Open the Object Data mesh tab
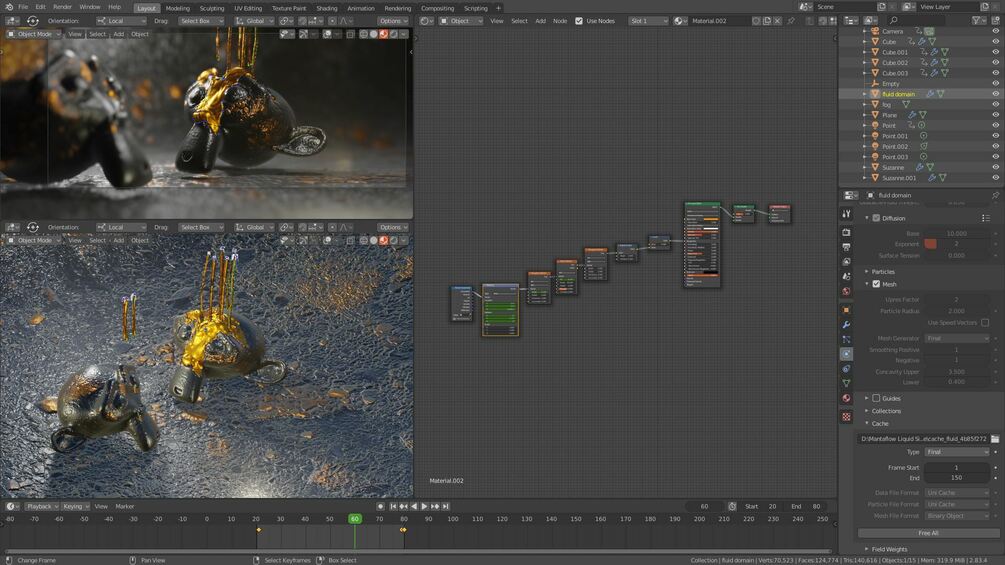The image size is (1005, 565). pos(846,384)
